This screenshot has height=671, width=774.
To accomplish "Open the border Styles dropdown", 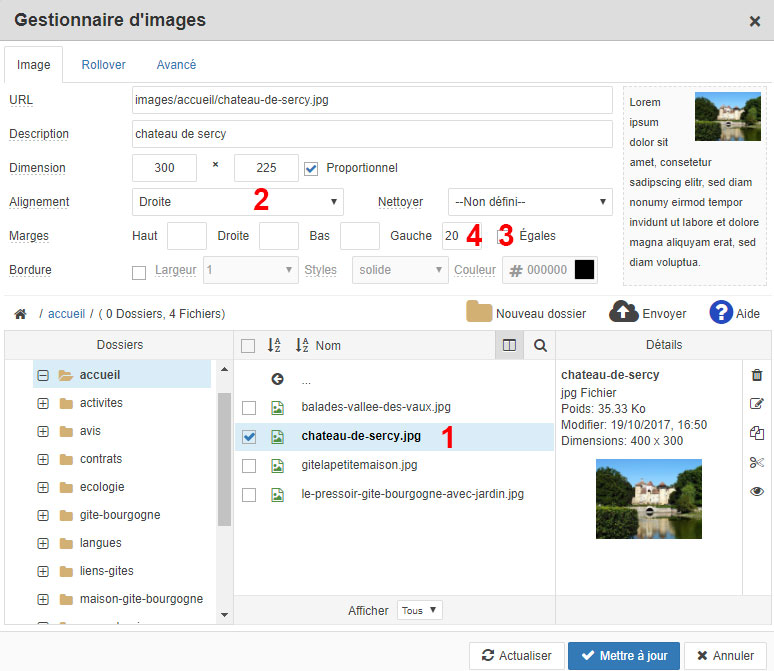I will (x=400, y=270).
